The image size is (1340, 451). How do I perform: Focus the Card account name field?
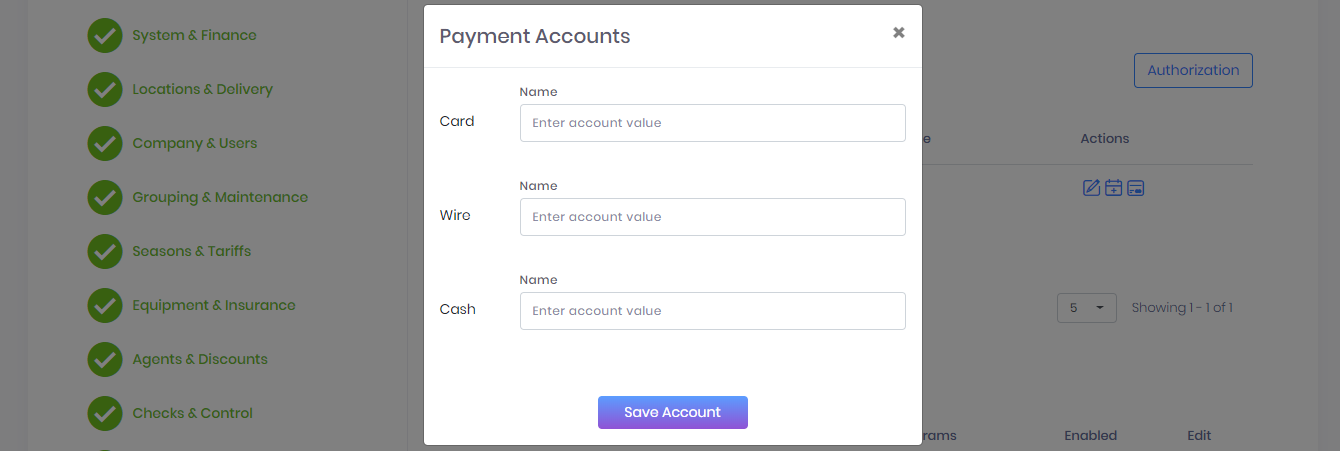click(x=712, y=123)
